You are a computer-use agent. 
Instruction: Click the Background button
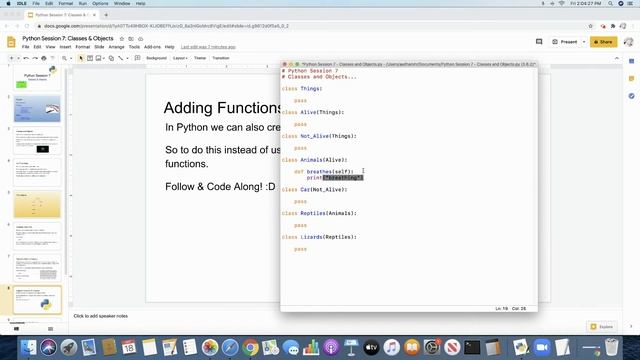(x=156, y=58)
